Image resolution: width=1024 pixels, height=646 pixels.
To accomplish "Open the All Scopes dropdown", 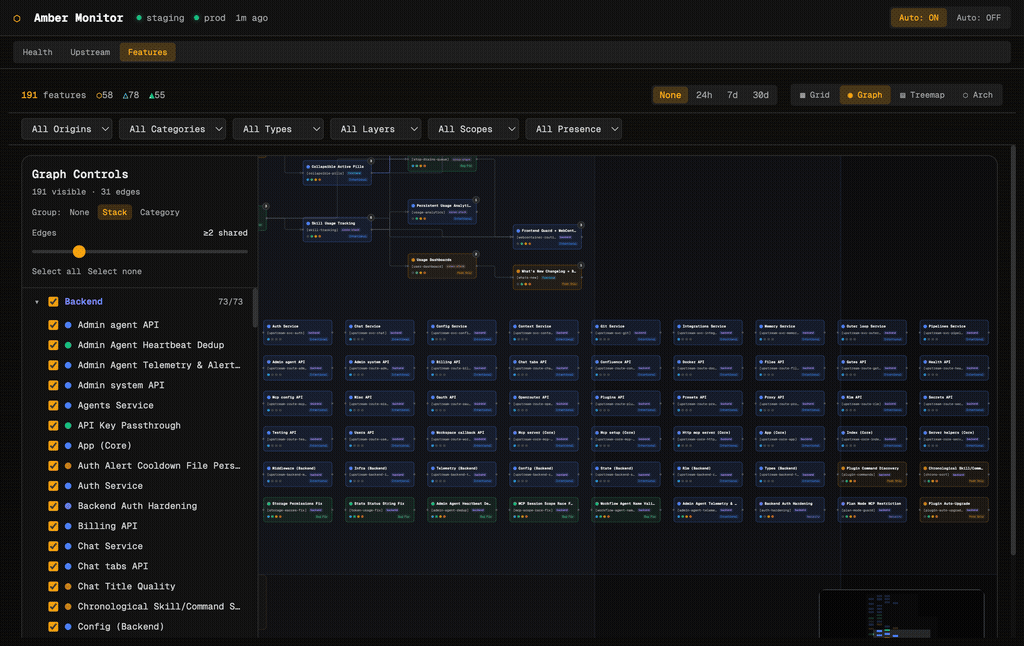I will point(473,129).
